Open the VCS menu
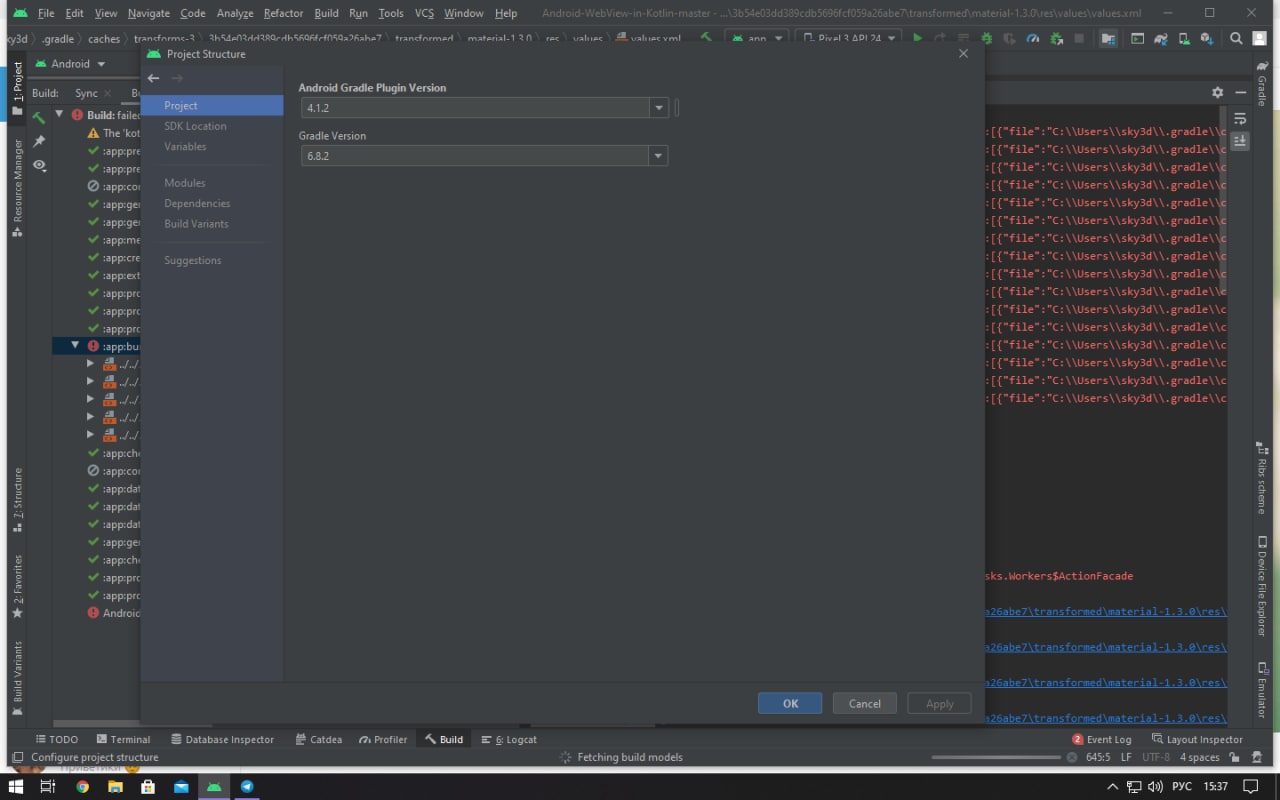The height and width of the screenshot is (800, 1280). [x=424, y=13]
